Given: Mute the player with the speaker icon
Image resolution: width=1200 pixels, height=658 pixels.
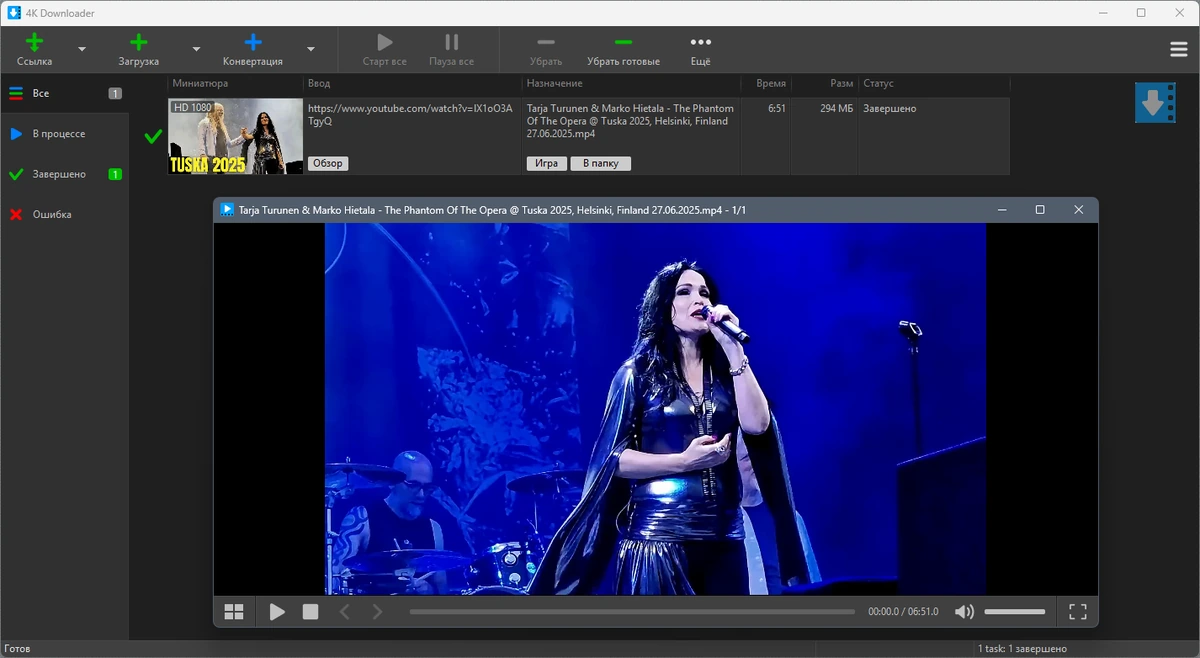Looking at the screenshot, I should 964,612.
